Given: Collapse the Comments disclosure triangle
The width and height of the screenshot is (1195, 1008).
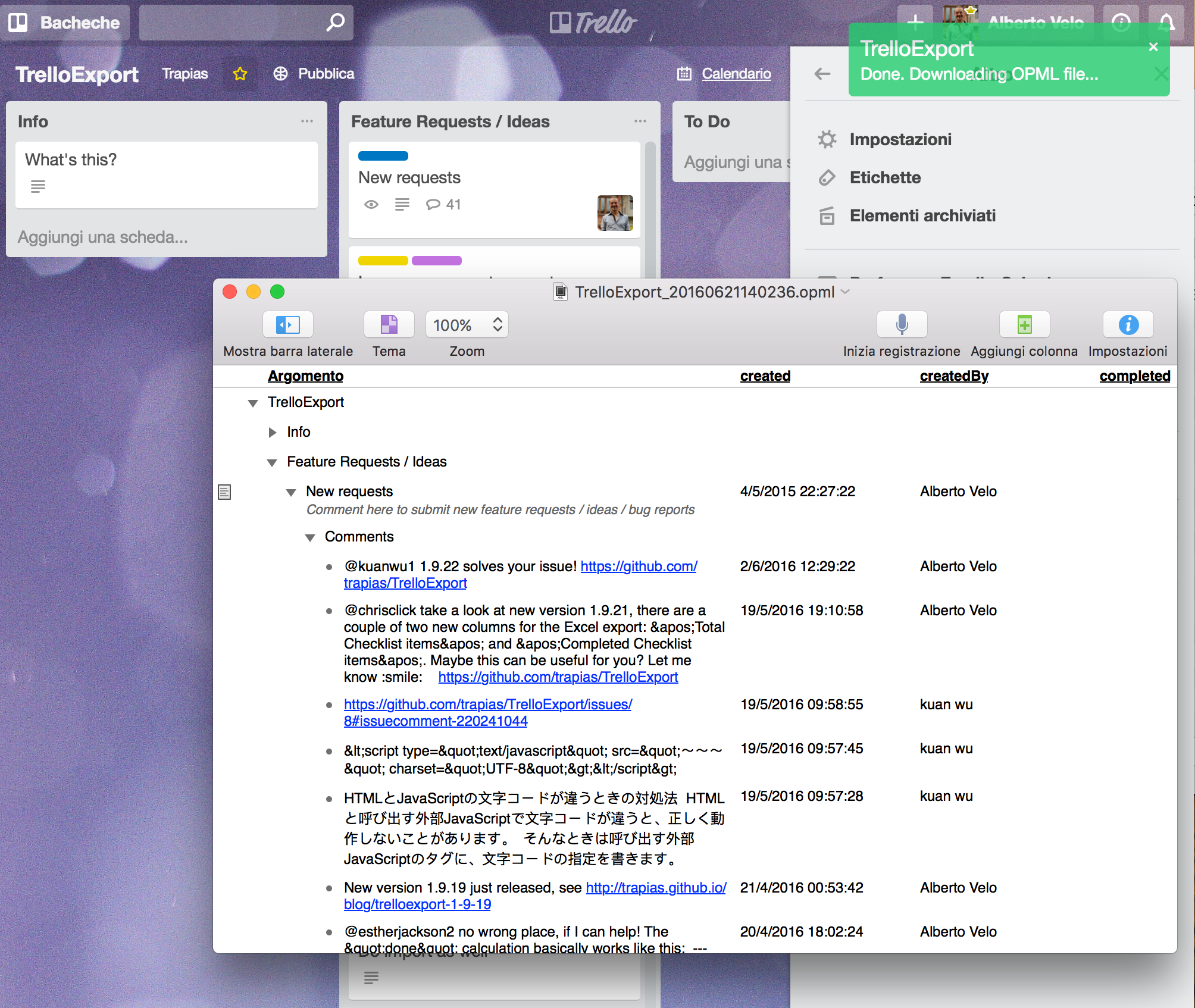Looking at the screenshot, I should [310, 538].
